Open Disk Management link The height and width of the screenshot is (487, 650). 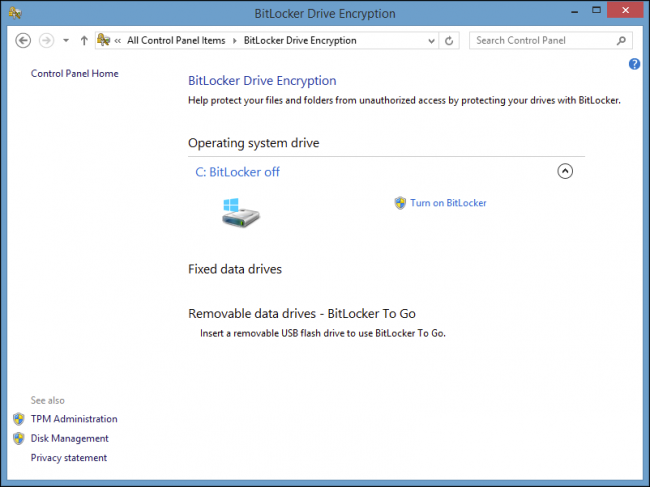(x=70, y=439)
